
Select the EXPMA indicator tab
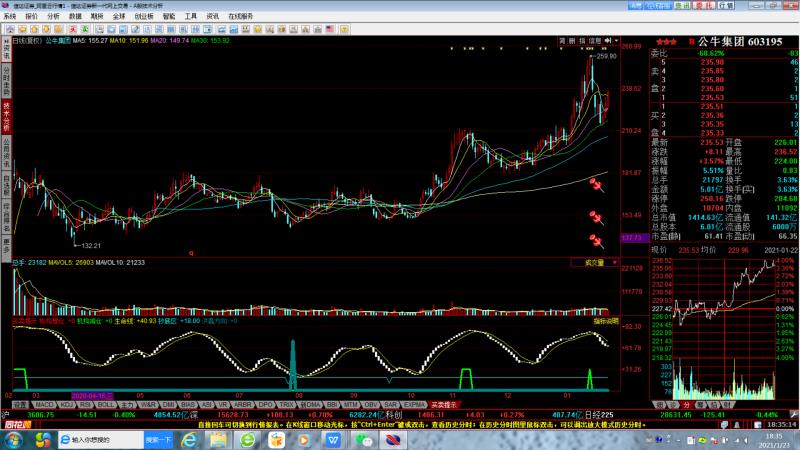tap(414, 405)
